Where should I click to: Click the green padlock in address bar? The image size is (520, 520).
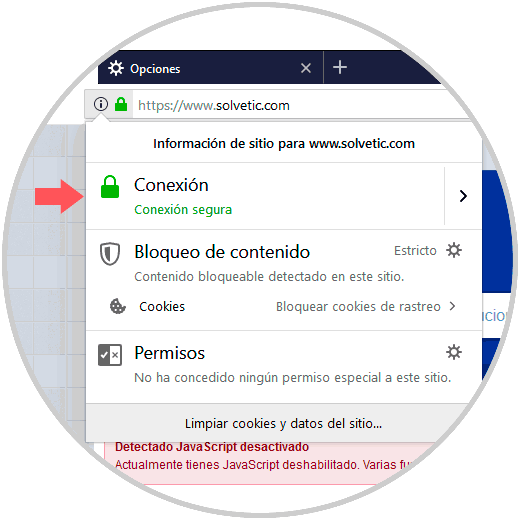(x=121, y=104)
